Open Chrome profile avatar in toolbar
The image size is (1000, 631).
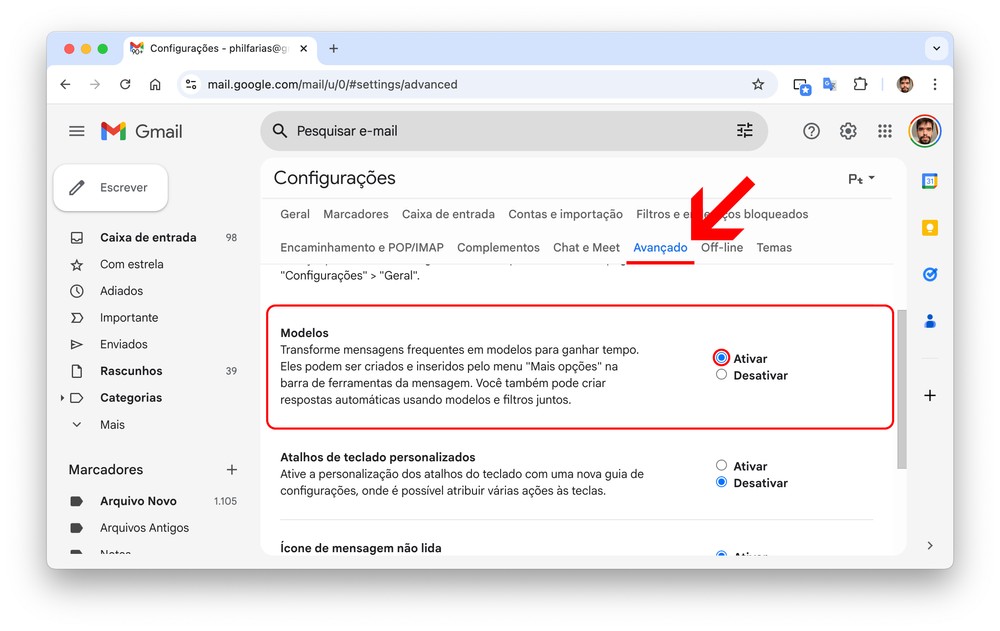904,84
